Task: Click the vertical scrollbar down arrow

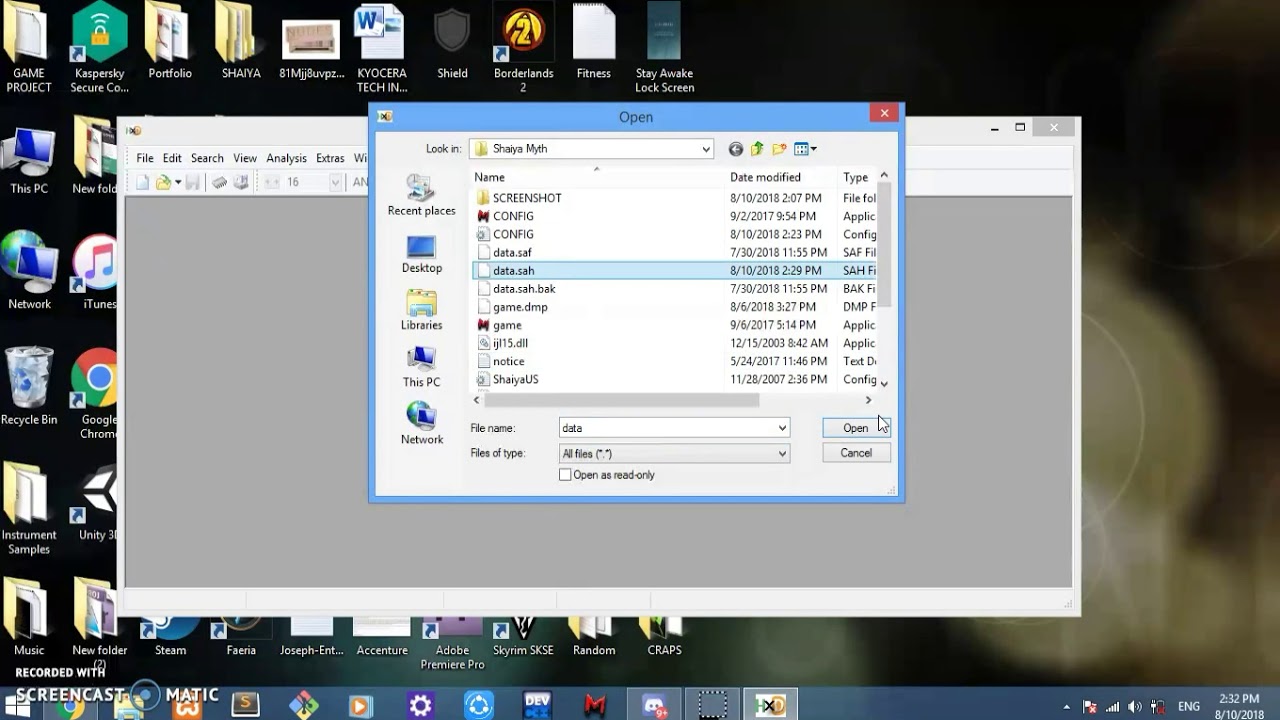Action: [883, 383]
